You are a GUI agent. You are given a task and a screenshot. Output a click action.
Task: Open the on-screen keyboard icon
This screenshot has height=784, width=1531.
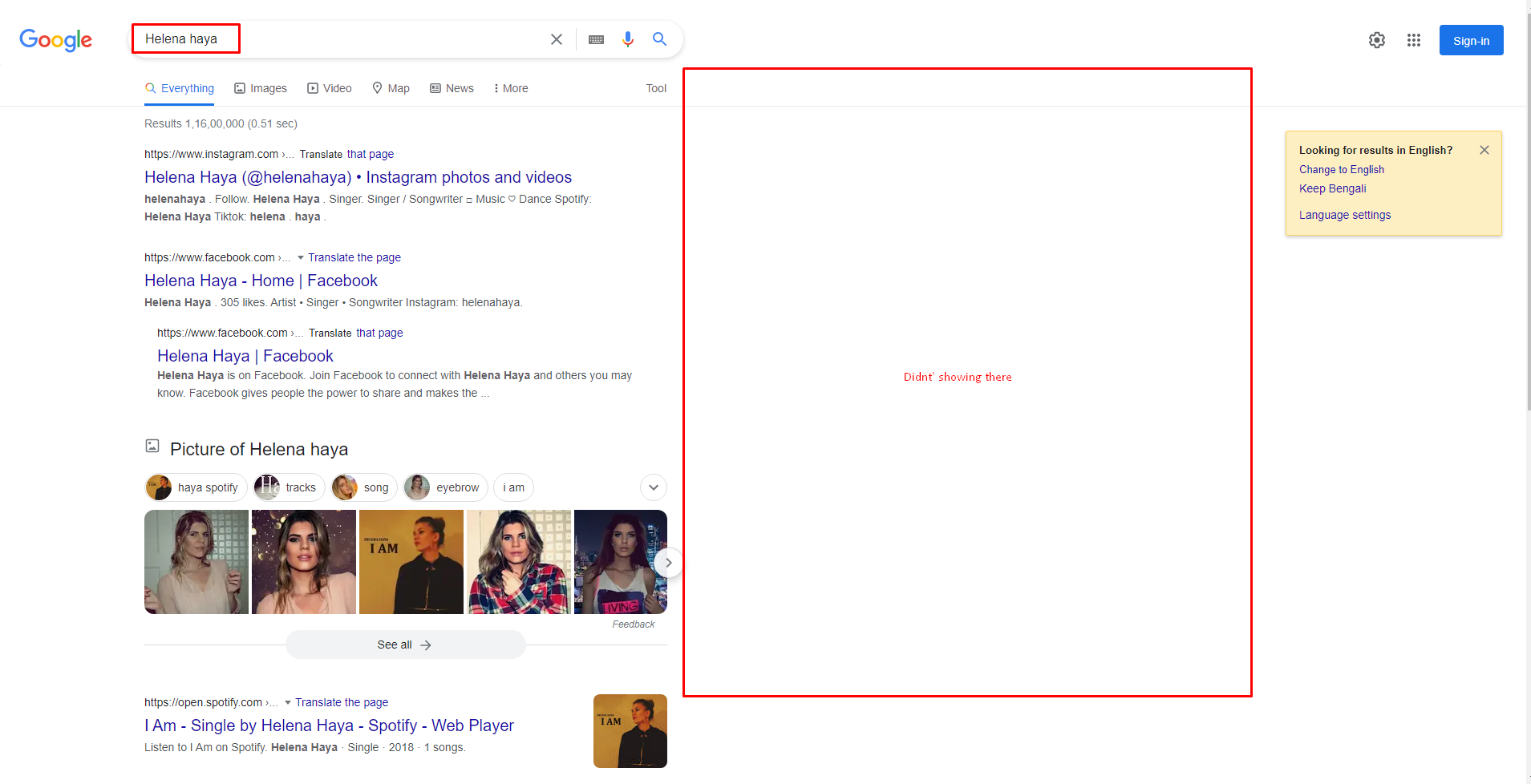point(596,39)
